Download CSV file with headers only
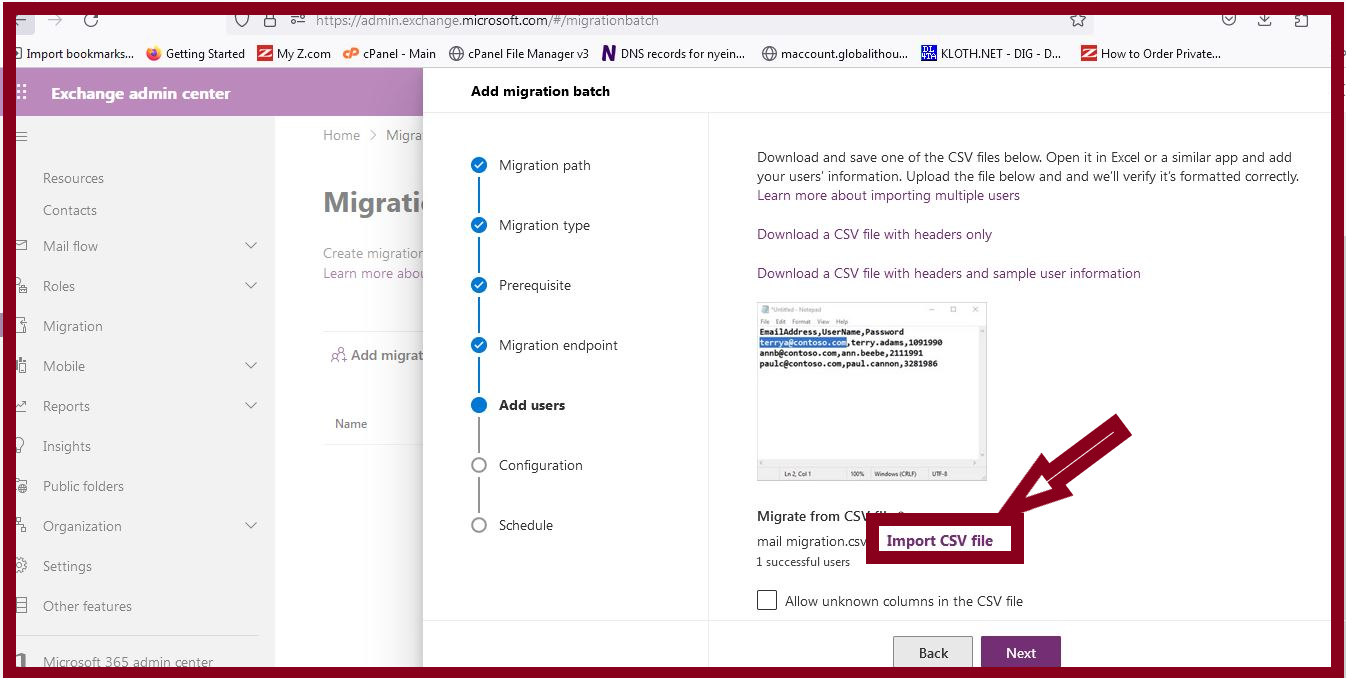 874,234
